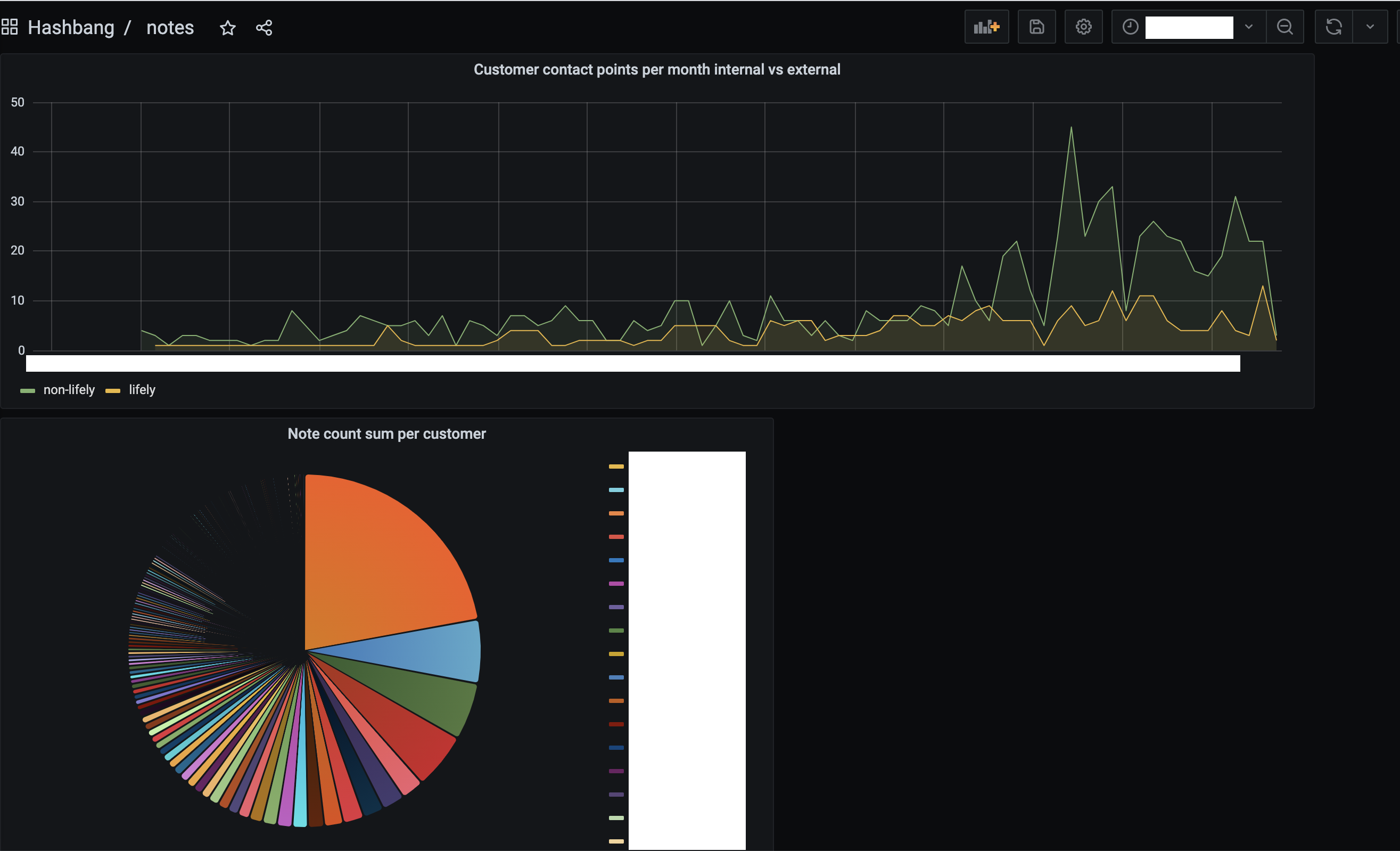Open dashboard settings gear
The image size is (1400, 851).
click(x=1083, y=27)
